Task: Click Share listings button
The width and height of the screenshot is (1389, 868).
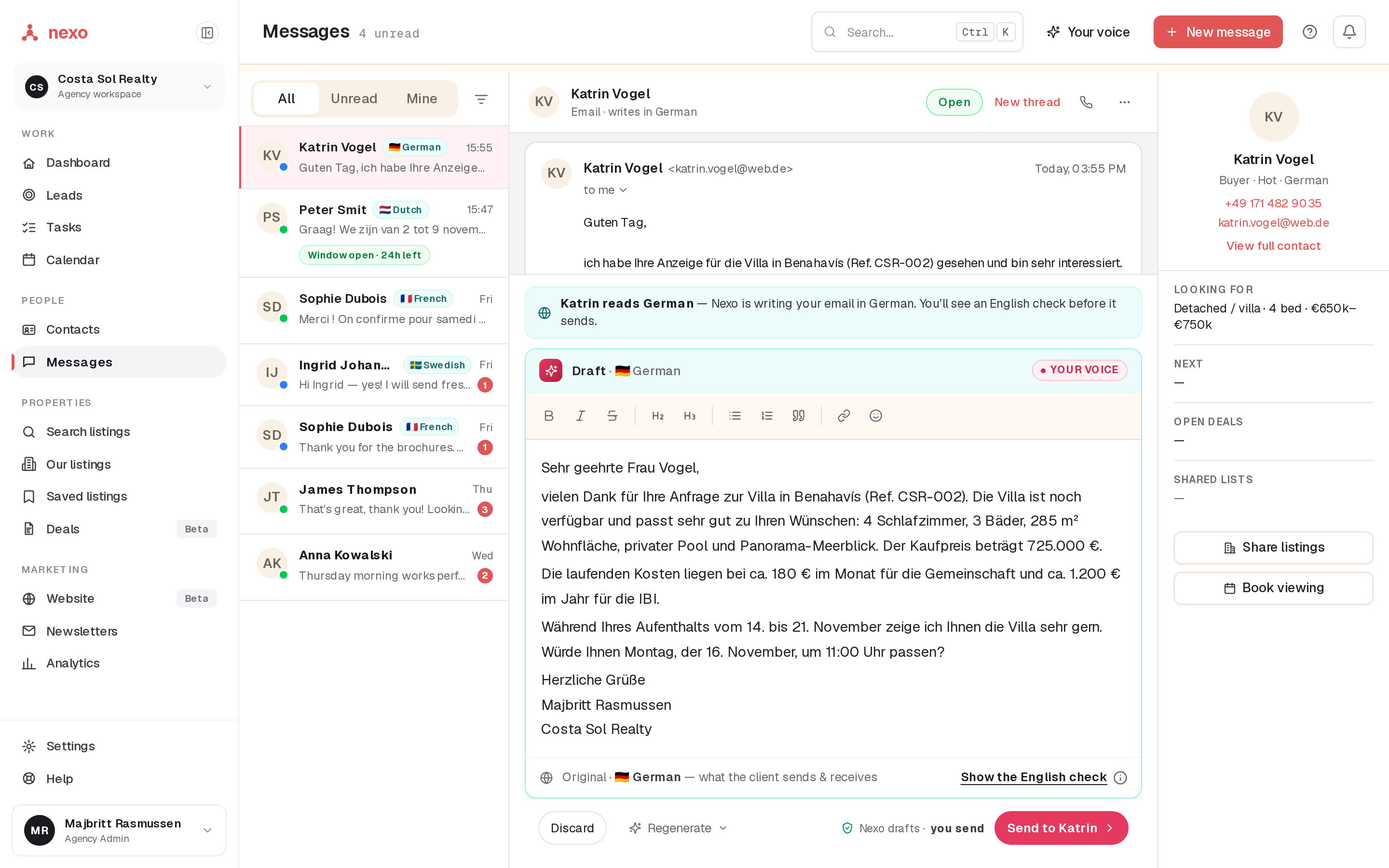Action: [1273, 548]
